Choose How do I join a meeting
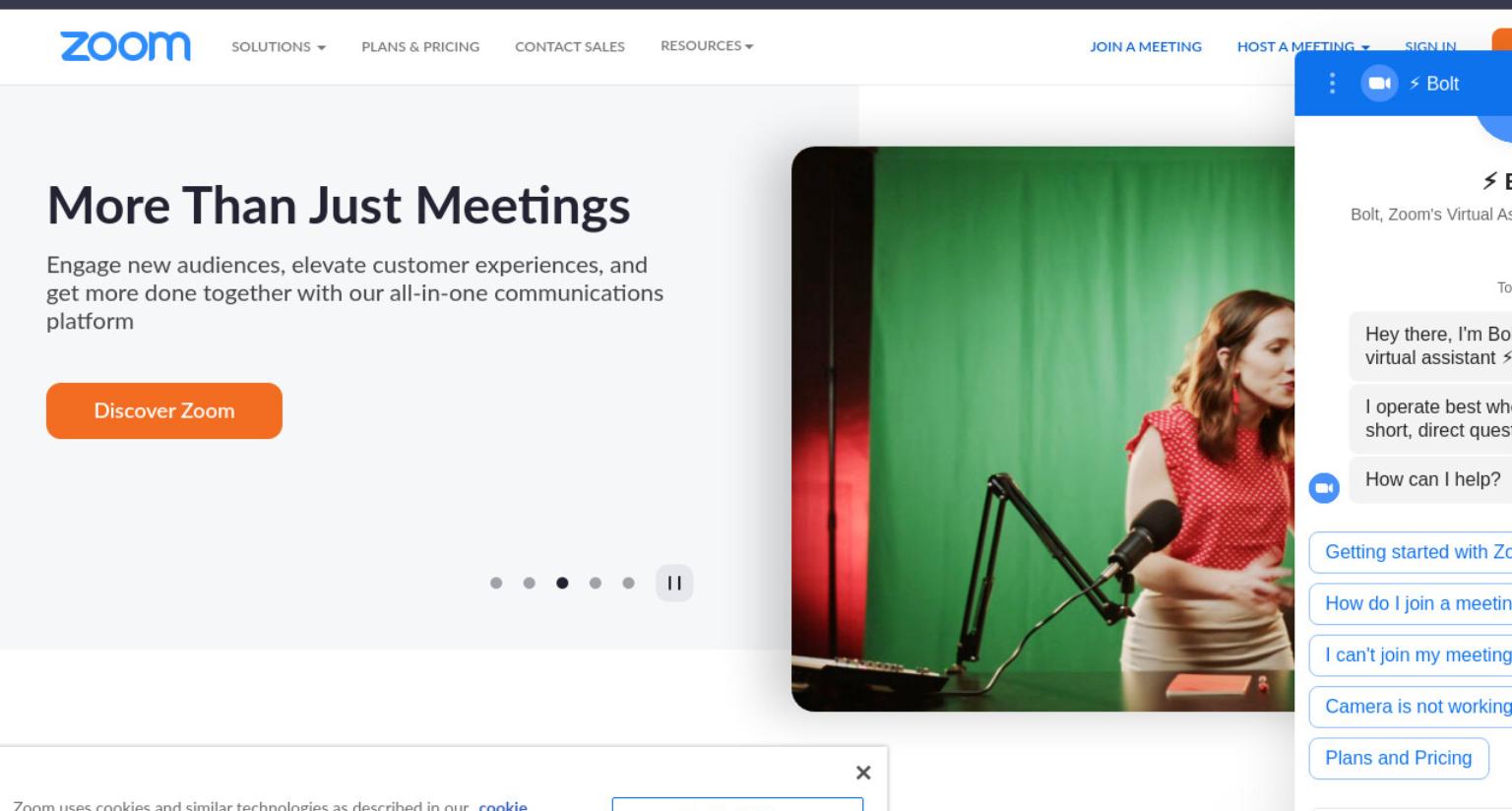 pyautogui.click(x=1411, y=603)
